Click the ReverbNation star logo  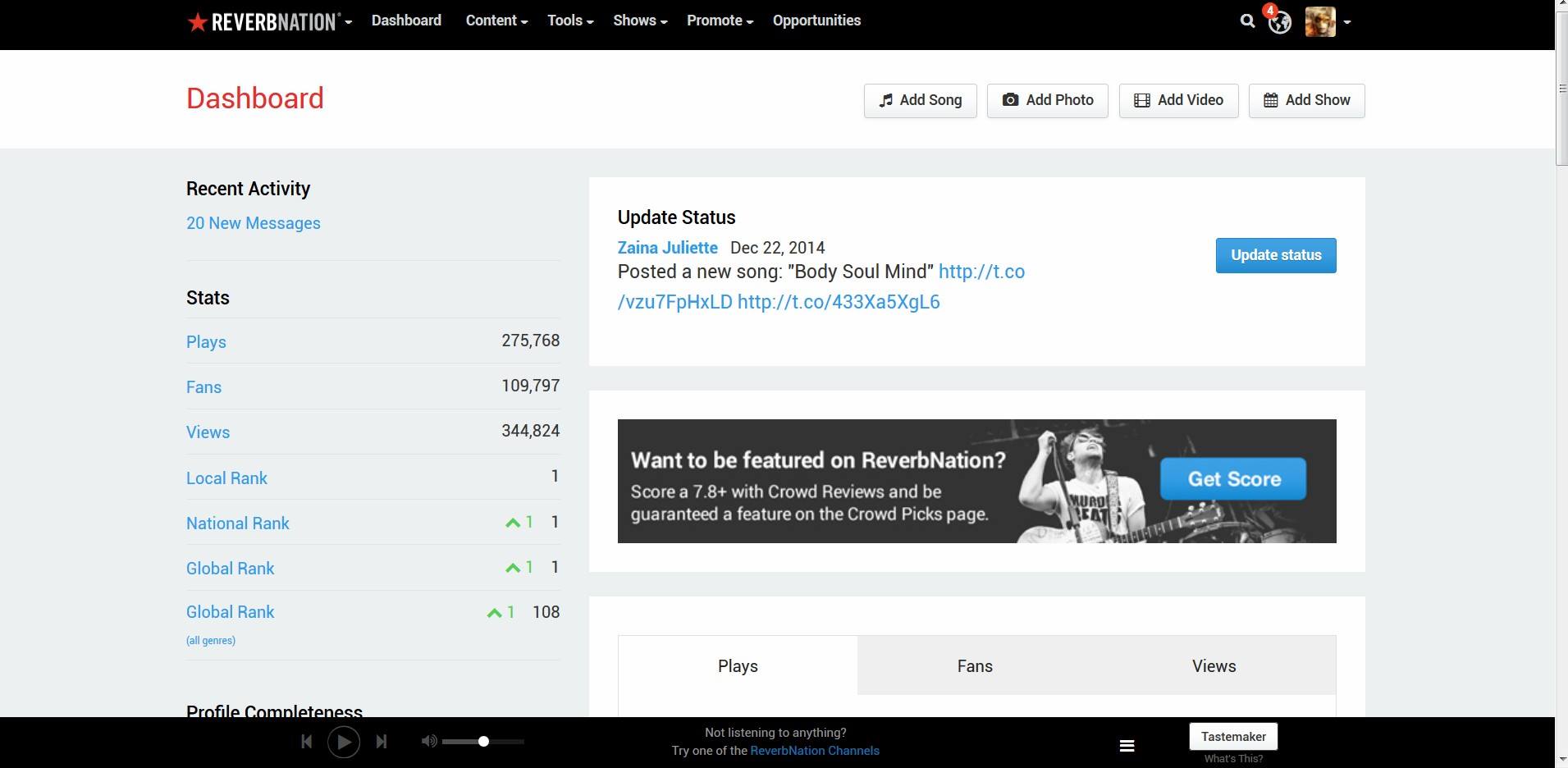(x=263, y=21)
